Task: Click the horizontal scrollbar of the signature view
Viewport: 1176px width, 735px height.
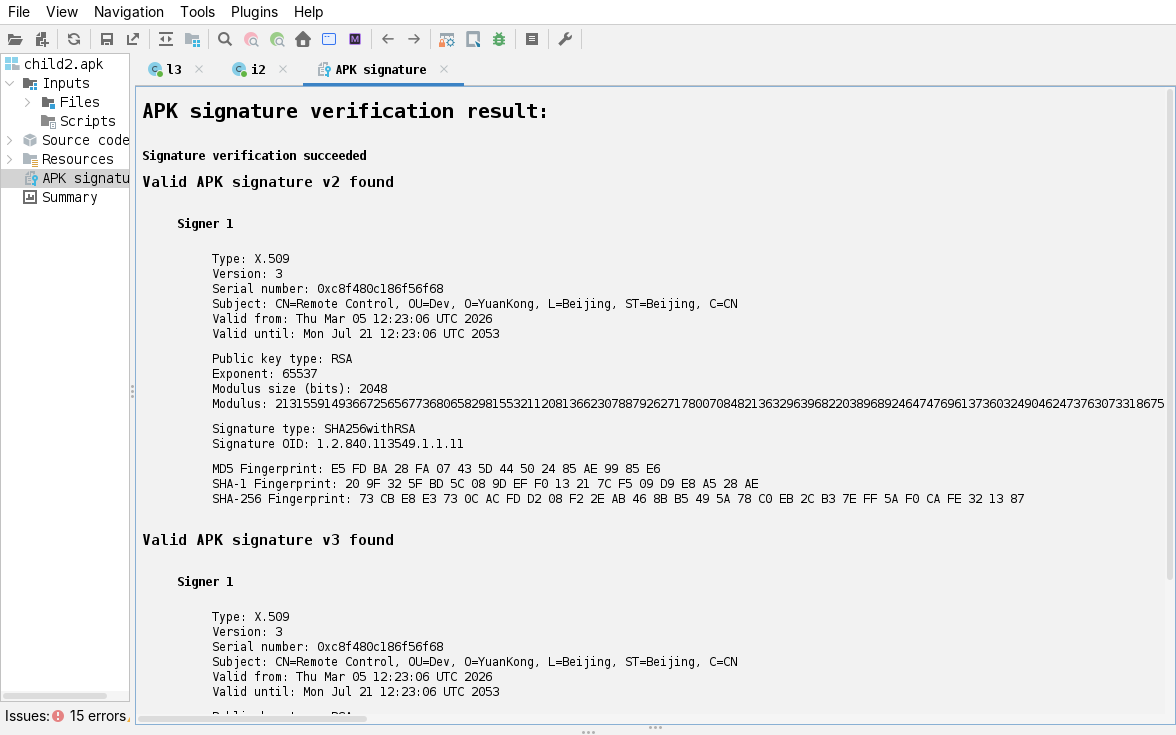Action: tap(252, 719)
